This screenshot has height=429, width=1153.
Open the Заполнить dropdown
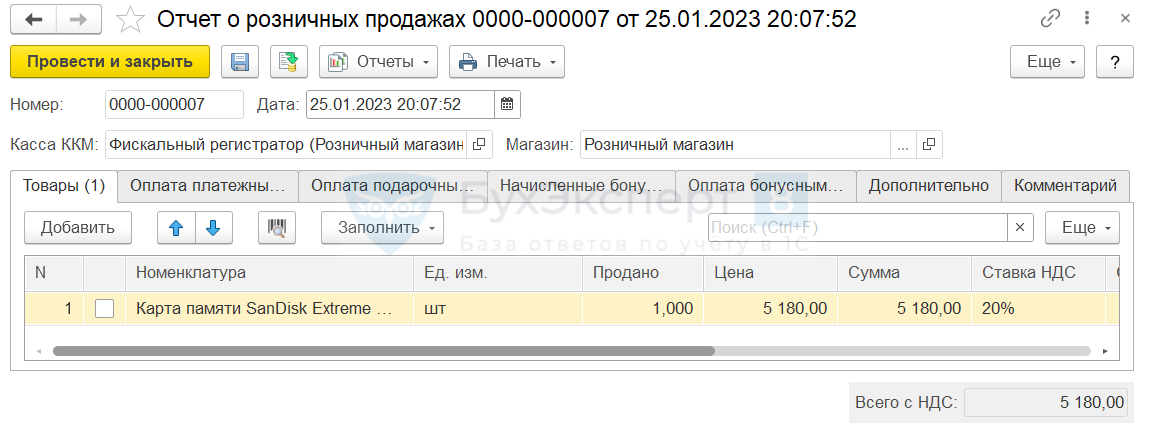click(382, 227)
